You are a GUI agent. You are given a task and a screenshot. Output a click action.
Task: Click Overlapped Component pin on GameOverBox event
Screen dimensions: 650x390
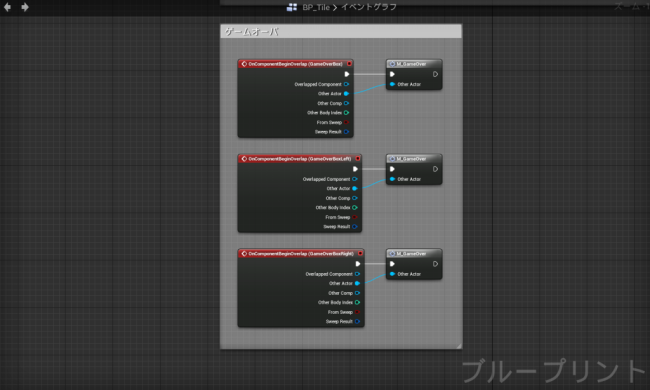346,84
